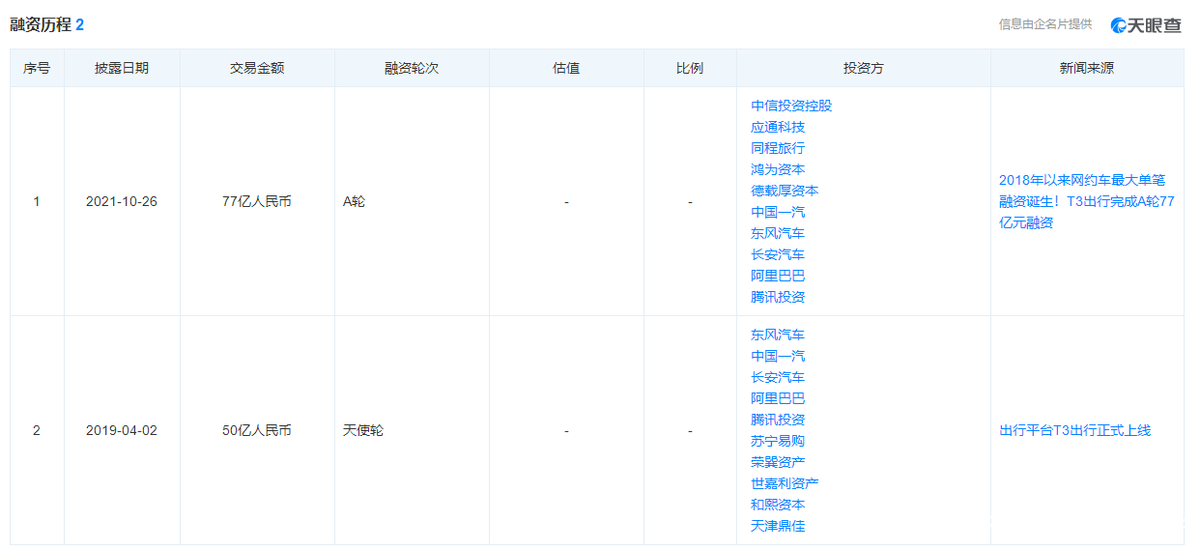This screenshot has height=556, width=1200.
Task: Select the date cell 2019-04-02
Action: click(122, 431)
